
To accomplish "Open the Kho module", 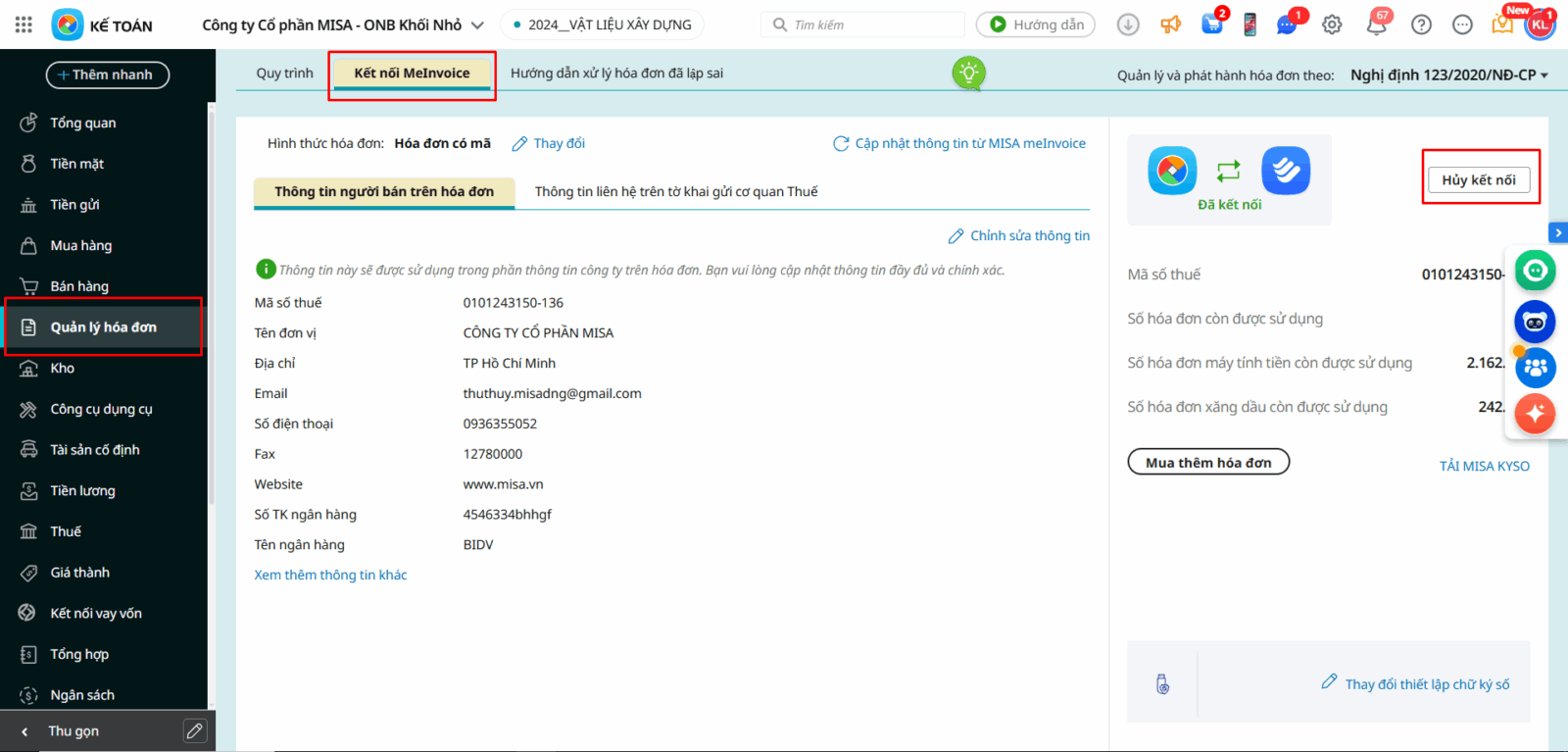I will point(103,368).
